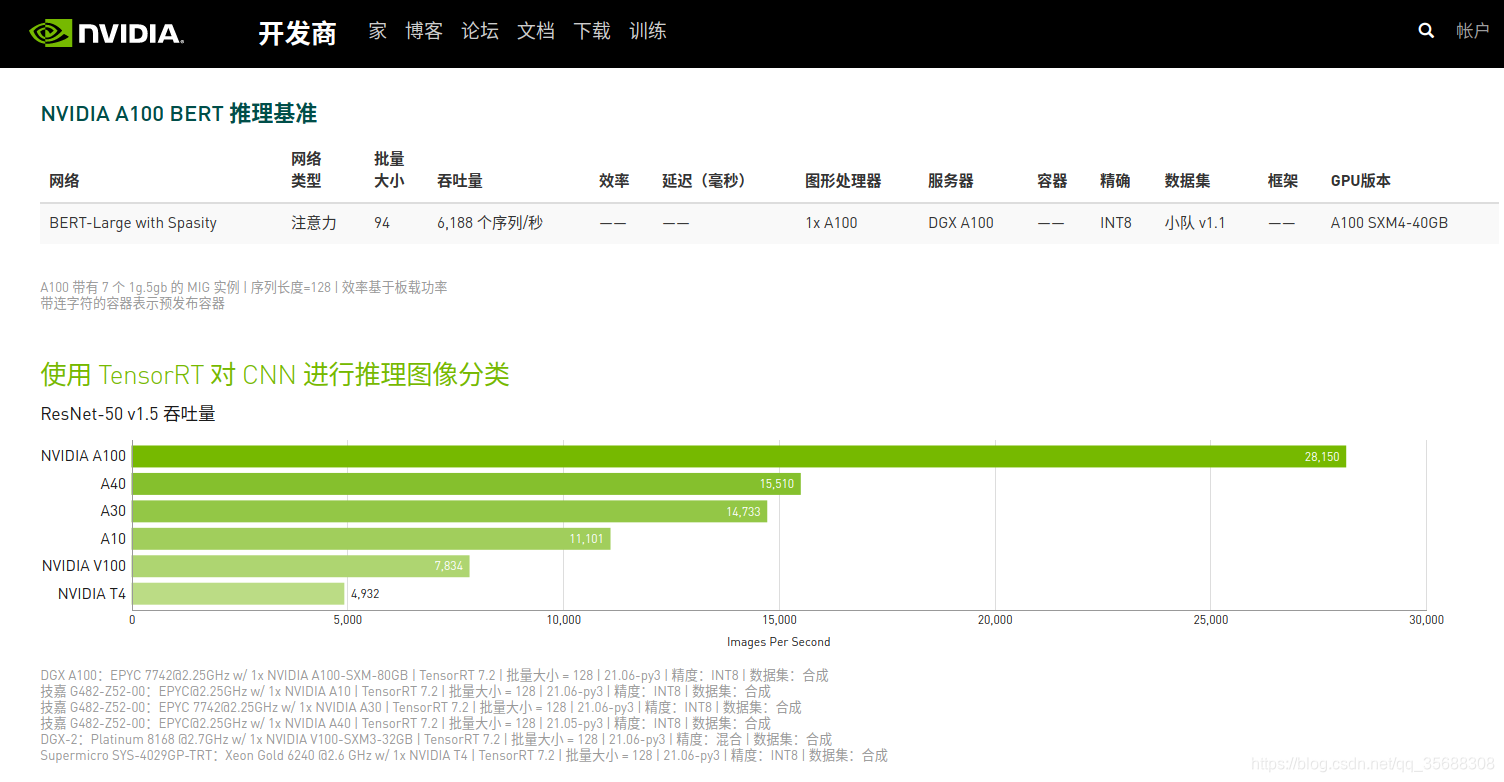Select the 注意力 network type cell
1504x782 pixels.
(314, 223)
